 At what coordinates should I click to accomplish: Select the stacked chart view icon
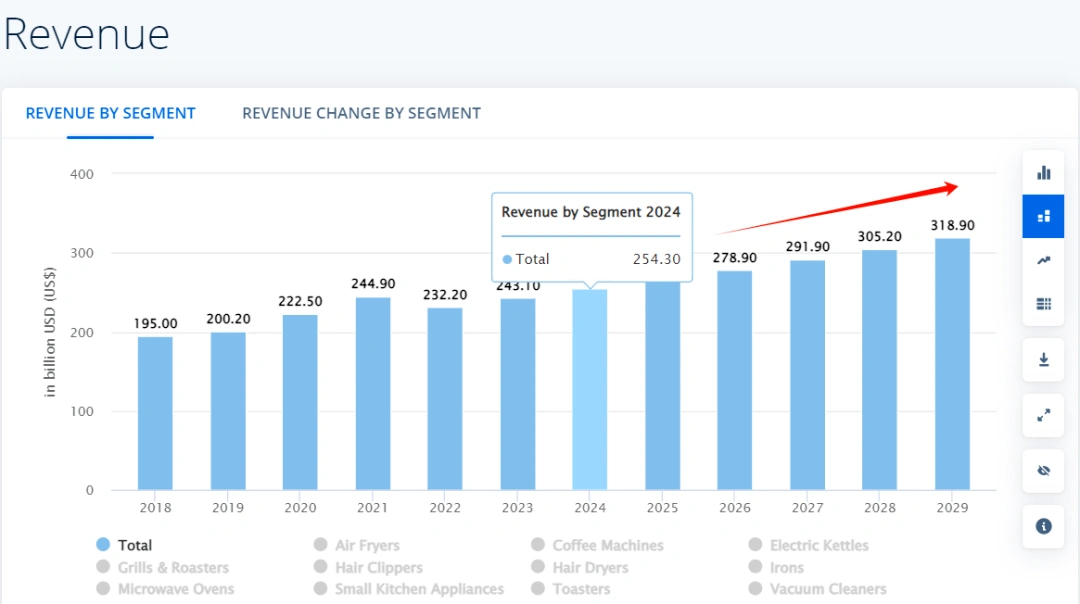click(1043, 216)
